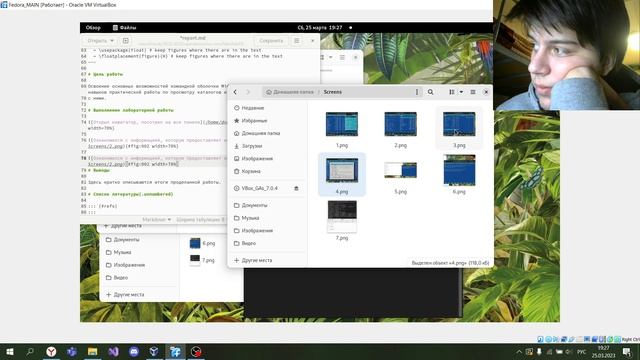Select the 1.png thumbnail
This screenshot has height=360, width=640.
coord(342,124)
